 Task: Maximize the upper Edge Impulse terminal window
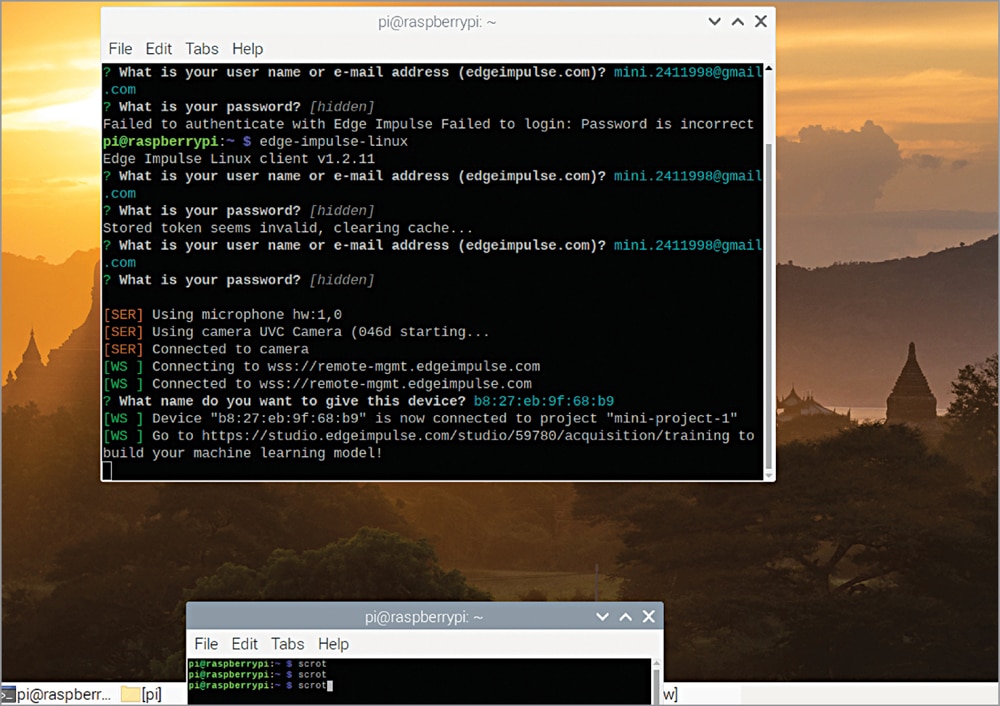tap(737, 21)
